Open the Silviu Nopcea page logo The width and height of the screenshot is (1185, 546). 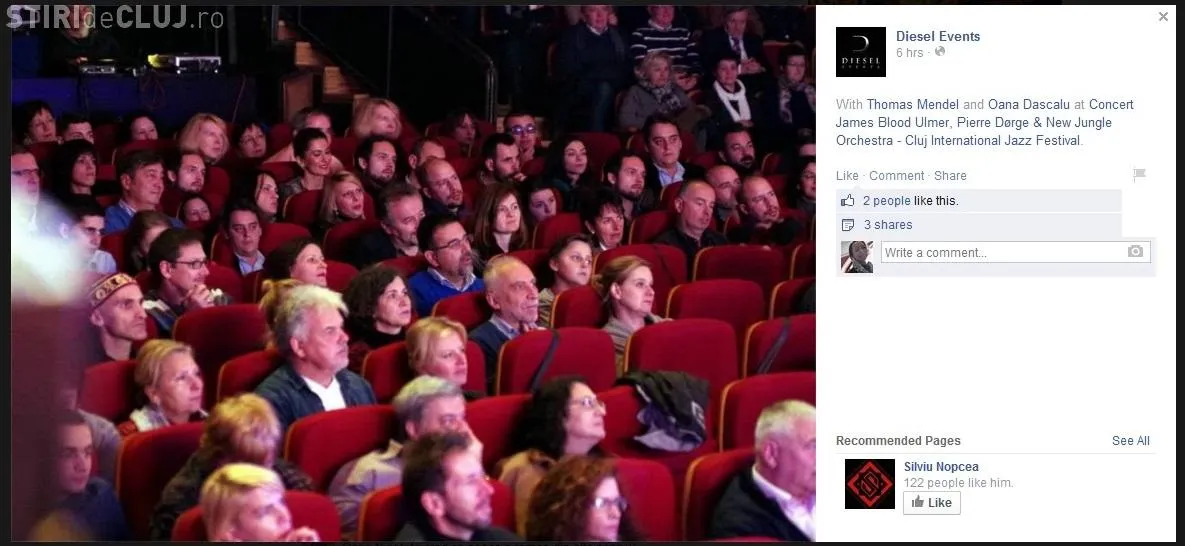pyautogui.click(x=870, y=484)
